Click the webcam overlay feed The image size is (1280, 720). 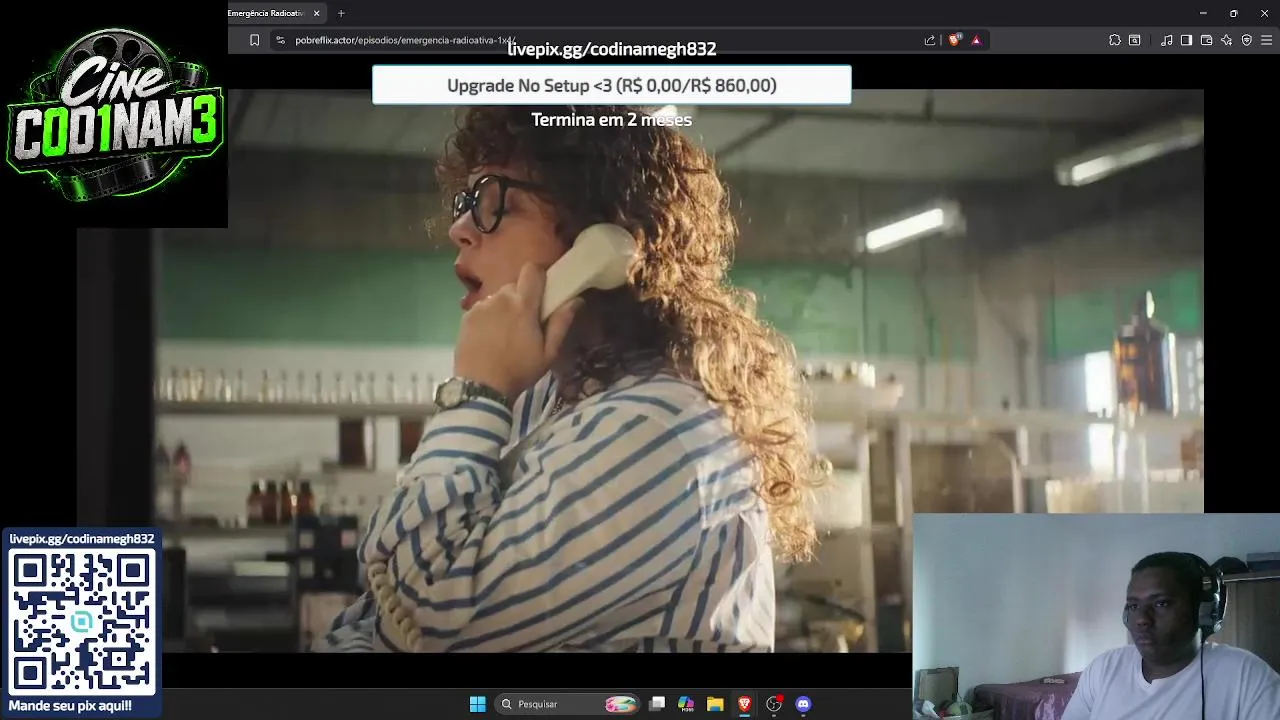(1096, 616)
